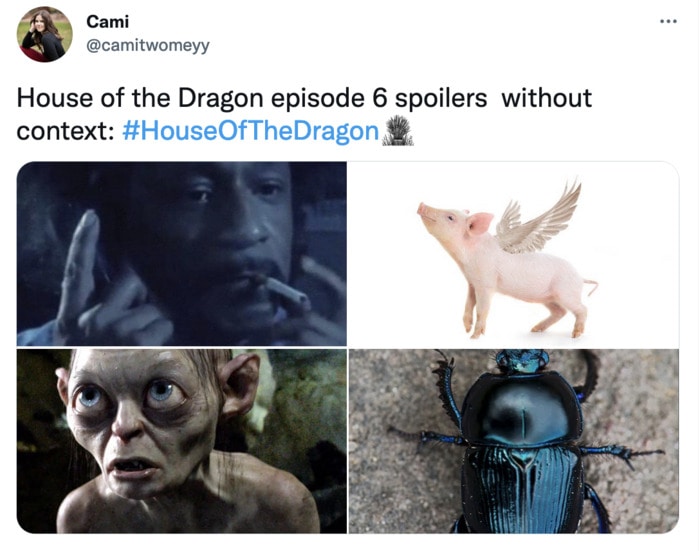
Task: Open the three-dot more options menu
Action: coord(669,21)
